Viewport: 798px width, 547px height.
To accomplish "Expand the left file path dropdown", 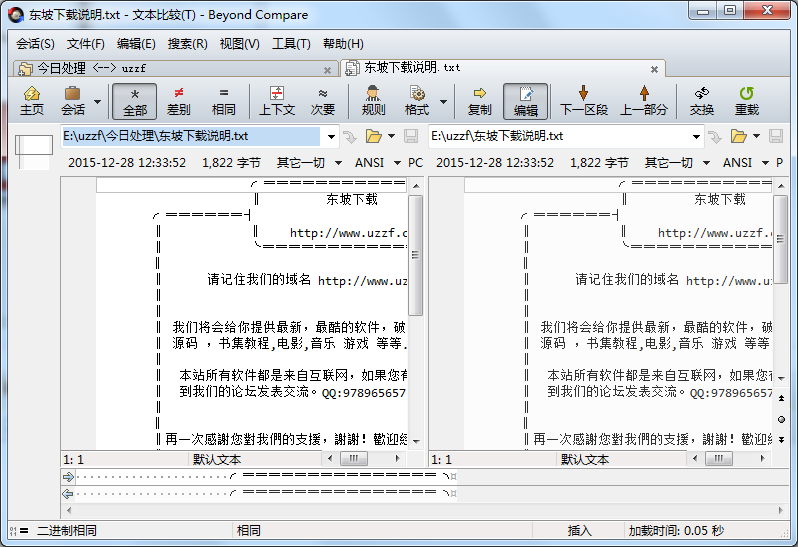I will click(331, 136).
